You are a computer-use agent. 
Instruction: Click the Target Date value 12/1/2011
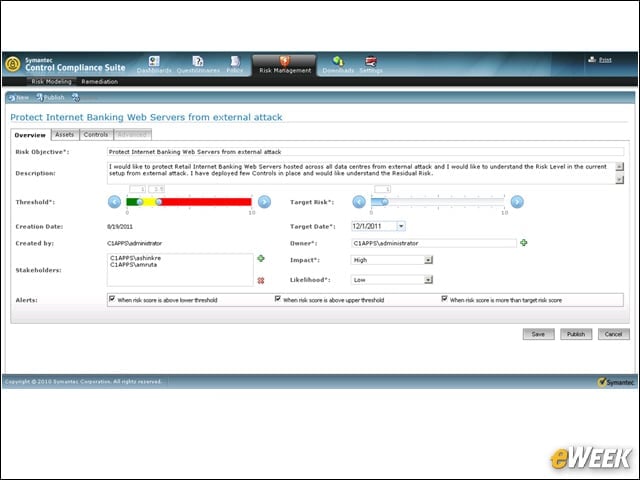tap(367, 226)
